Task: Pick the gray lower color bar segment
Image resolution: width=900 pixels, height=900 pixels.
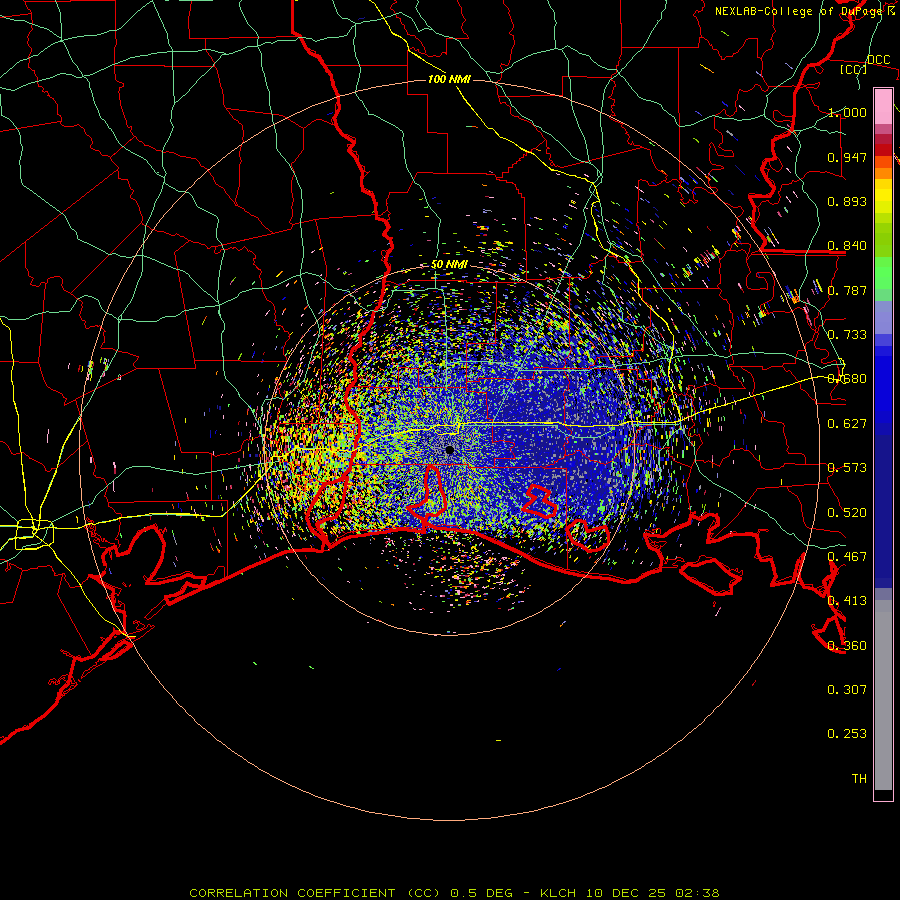Action: pos(883,695)
